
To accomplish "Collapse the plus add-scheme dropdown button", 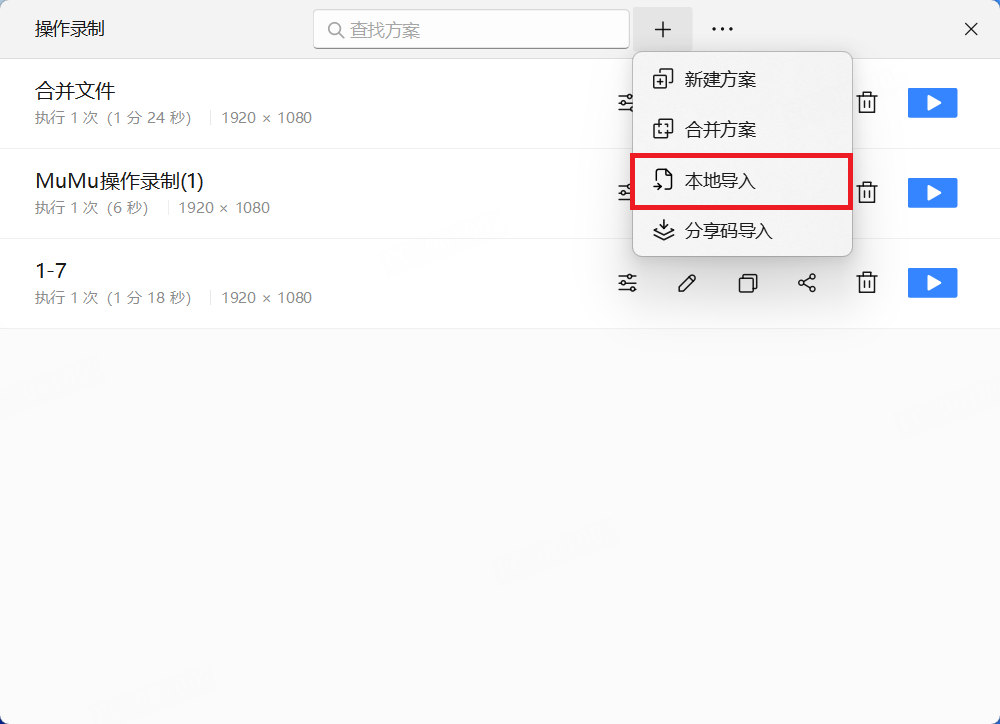I will tap(663, 29).
